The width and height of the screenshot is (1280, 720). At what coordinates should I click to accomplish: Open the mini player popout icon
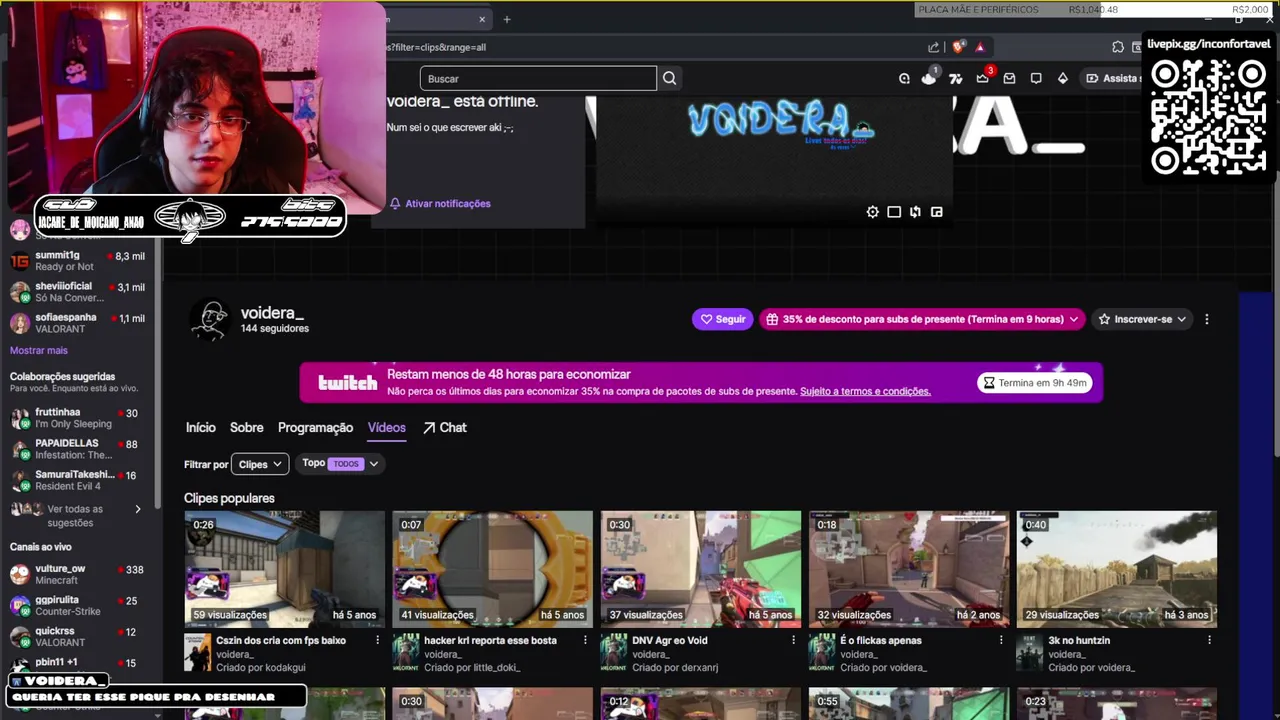[x=936, y=212]
